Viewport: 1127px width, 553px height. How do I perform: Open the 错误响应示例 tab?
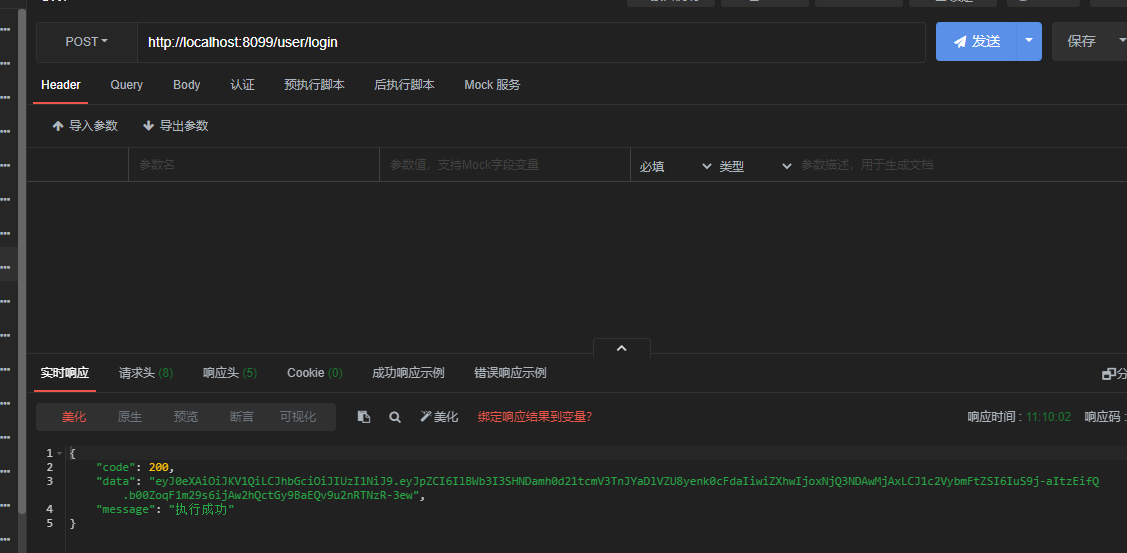click(510, 373)
